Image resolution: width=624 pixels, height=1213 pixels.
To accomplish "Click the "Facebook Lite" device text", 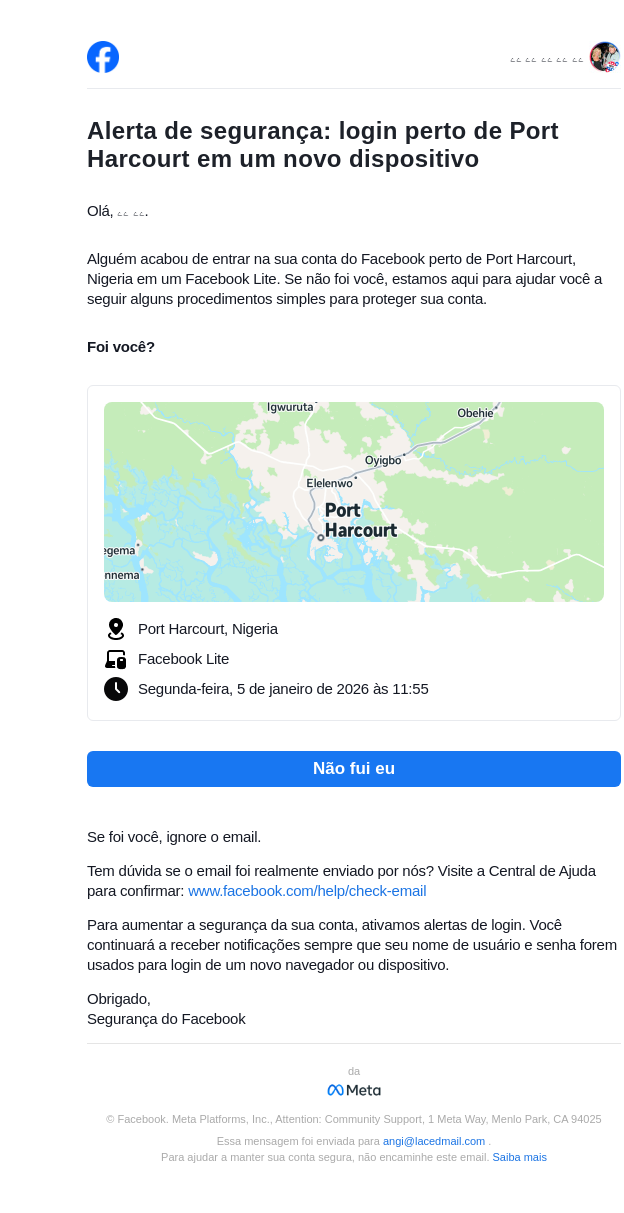I will tap(183, 659).
